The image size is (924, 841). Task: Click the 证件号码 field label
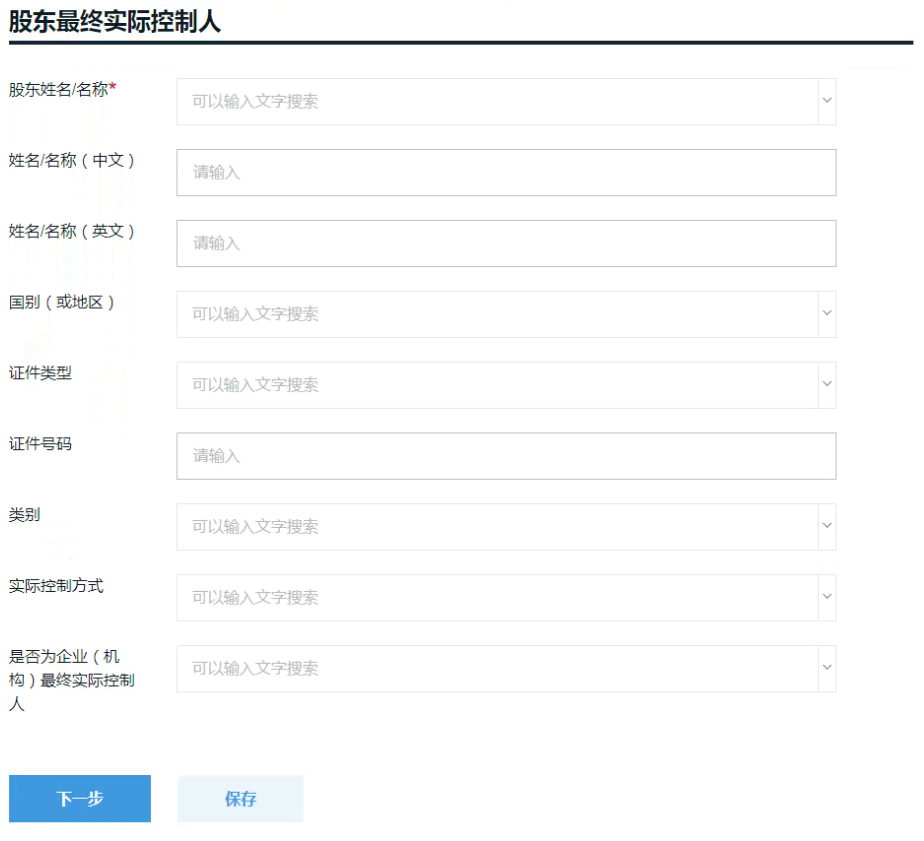click(40, 444)
